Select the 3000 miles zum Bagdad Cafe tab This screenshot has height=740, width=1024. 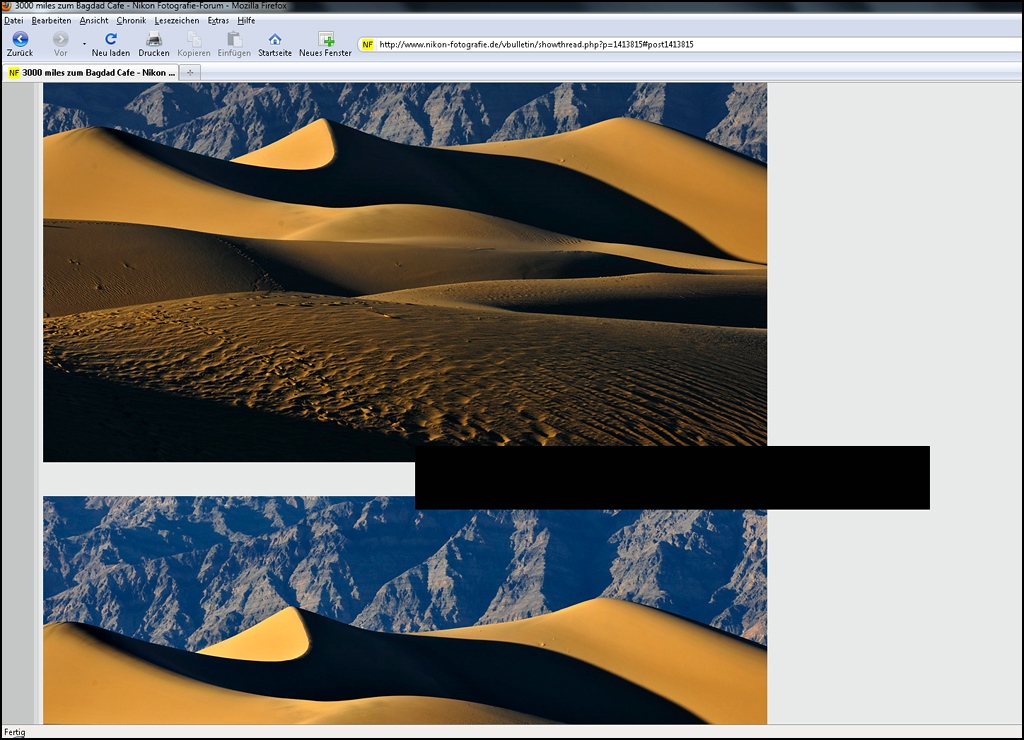91,72
